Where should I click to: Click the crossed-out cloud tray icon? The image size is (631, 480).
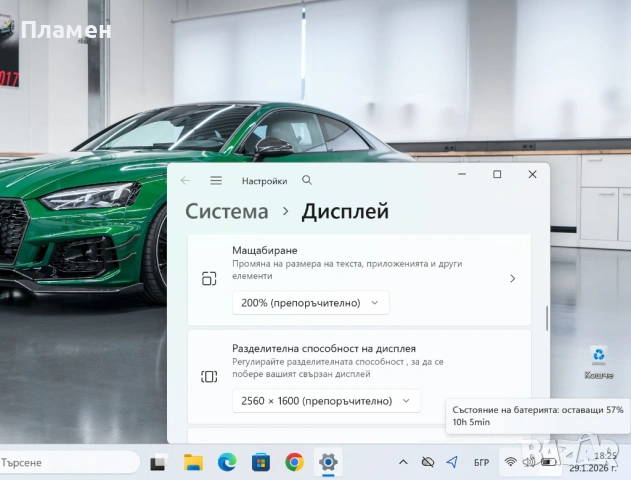427,462
